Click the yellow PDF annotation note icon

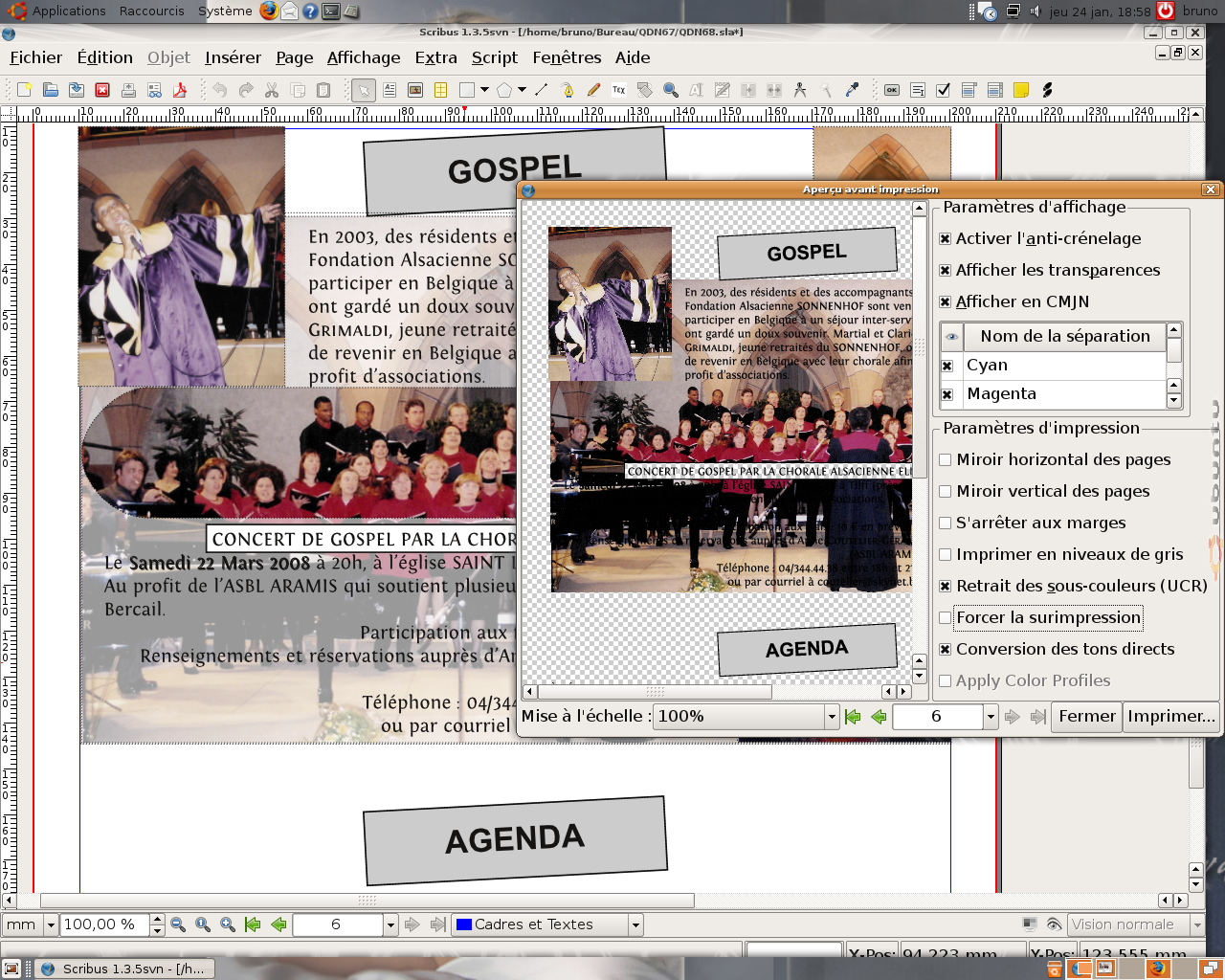1021,90
